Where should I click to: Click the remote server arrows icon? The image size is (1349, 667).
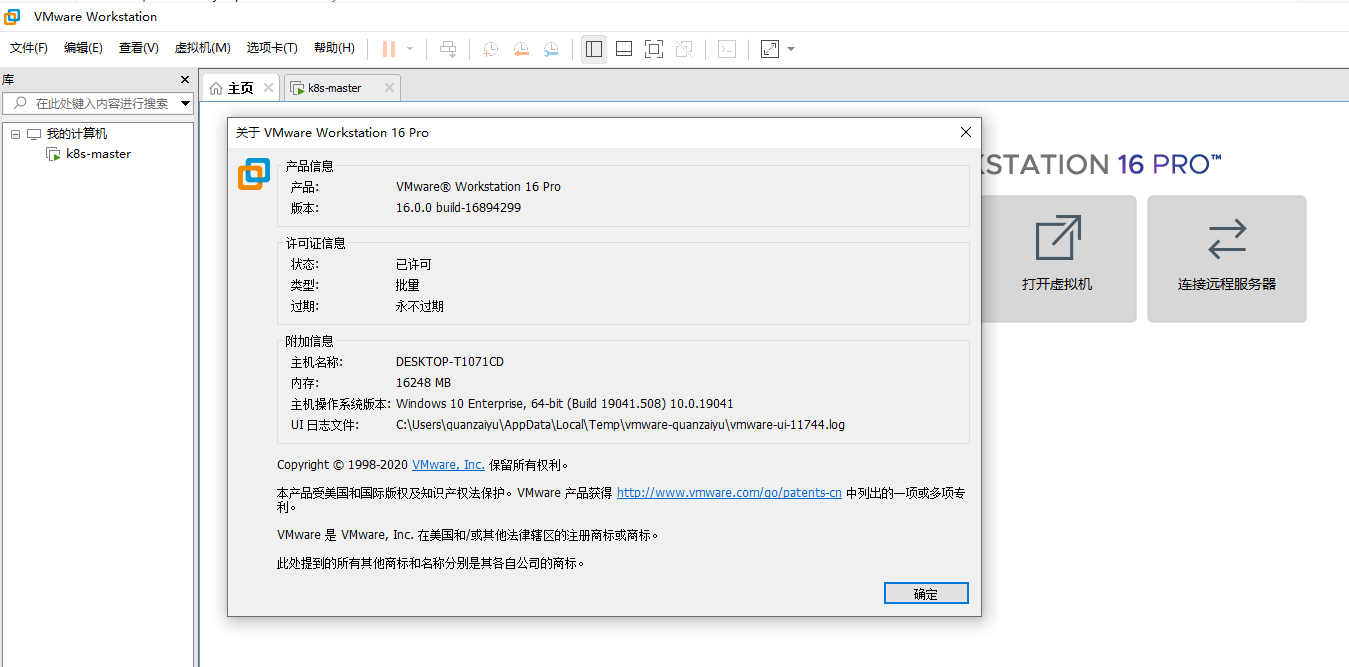pos(1227,238)
